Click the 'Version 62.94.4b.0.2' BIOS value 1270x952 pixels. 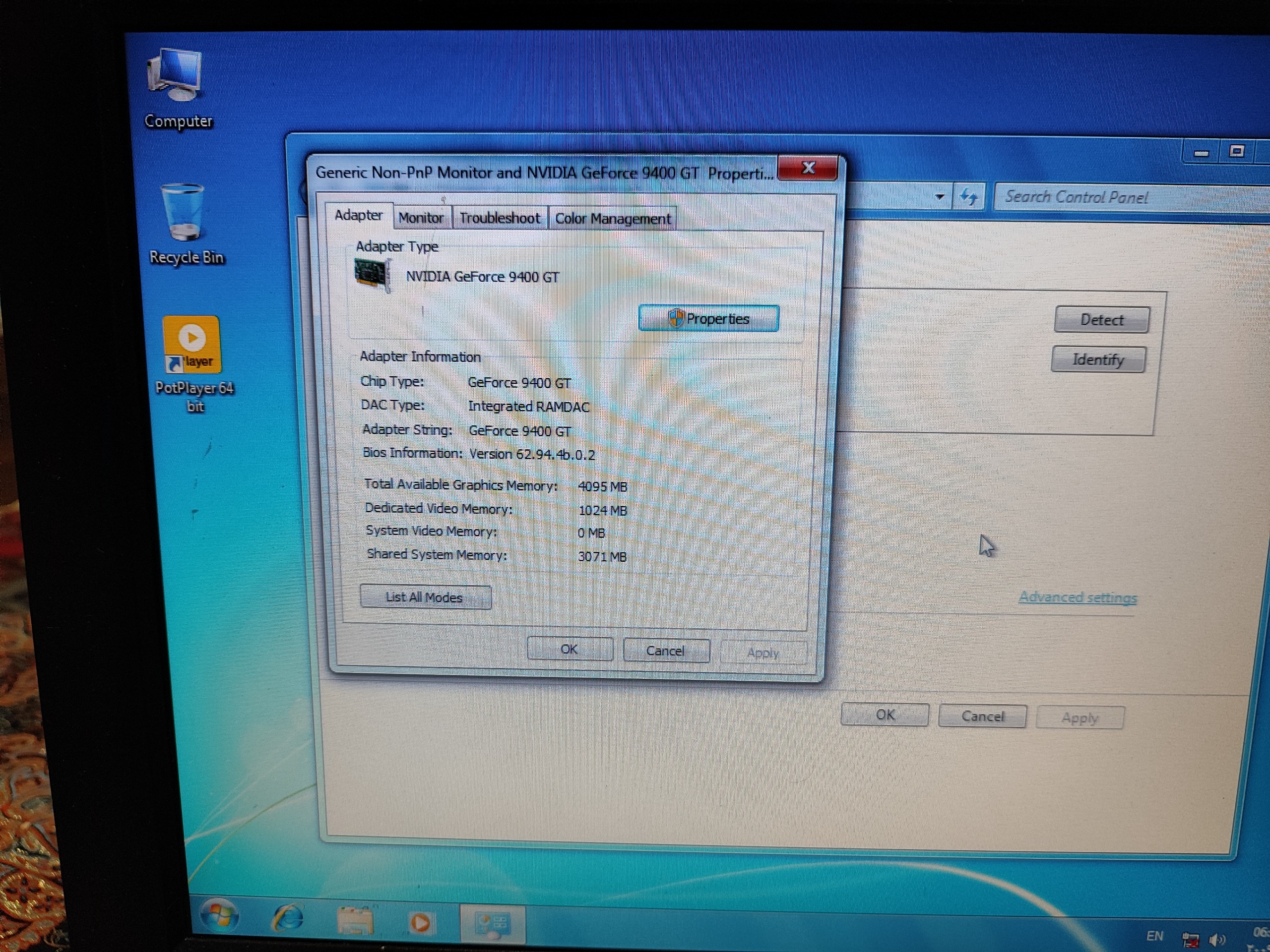[x=532, y=455]
